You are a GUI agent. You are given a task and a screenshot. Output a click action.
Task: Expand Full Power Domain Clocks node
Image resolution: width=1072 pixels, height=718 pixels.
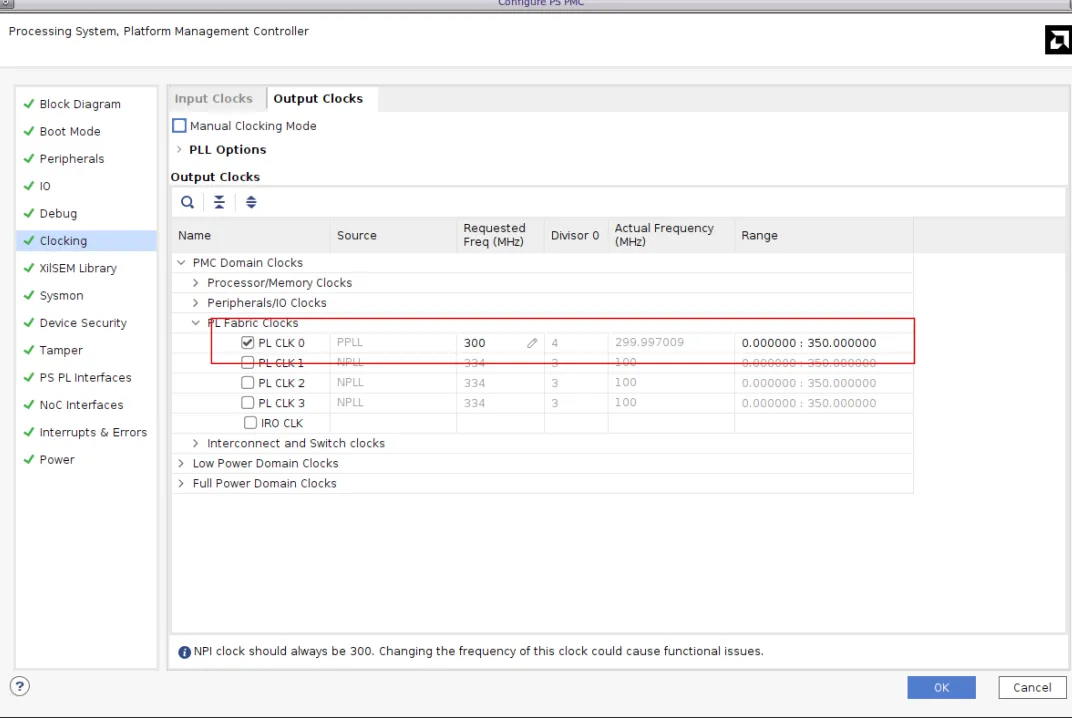[x=181, y=483]
